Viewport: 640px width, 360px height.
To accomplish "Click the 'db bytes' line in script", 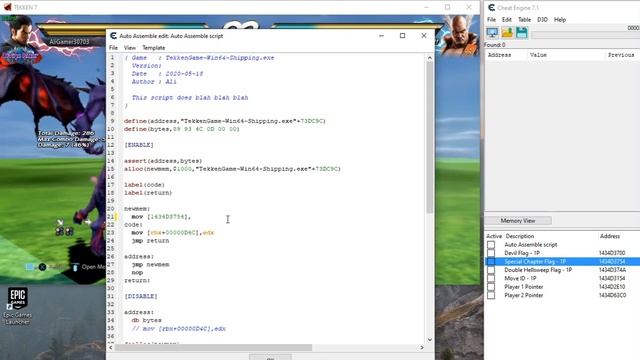I will pos(146,320).
